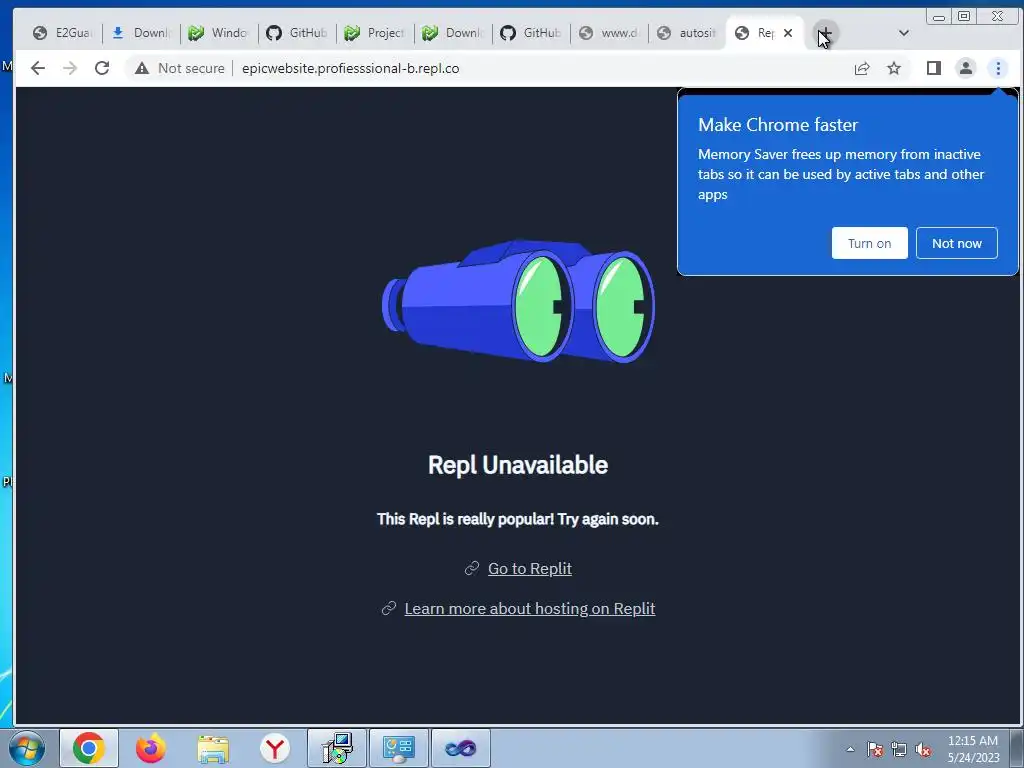The image size is (1024, 768).
Task: Open the Windows Start menu
Action: click(27, 748)
